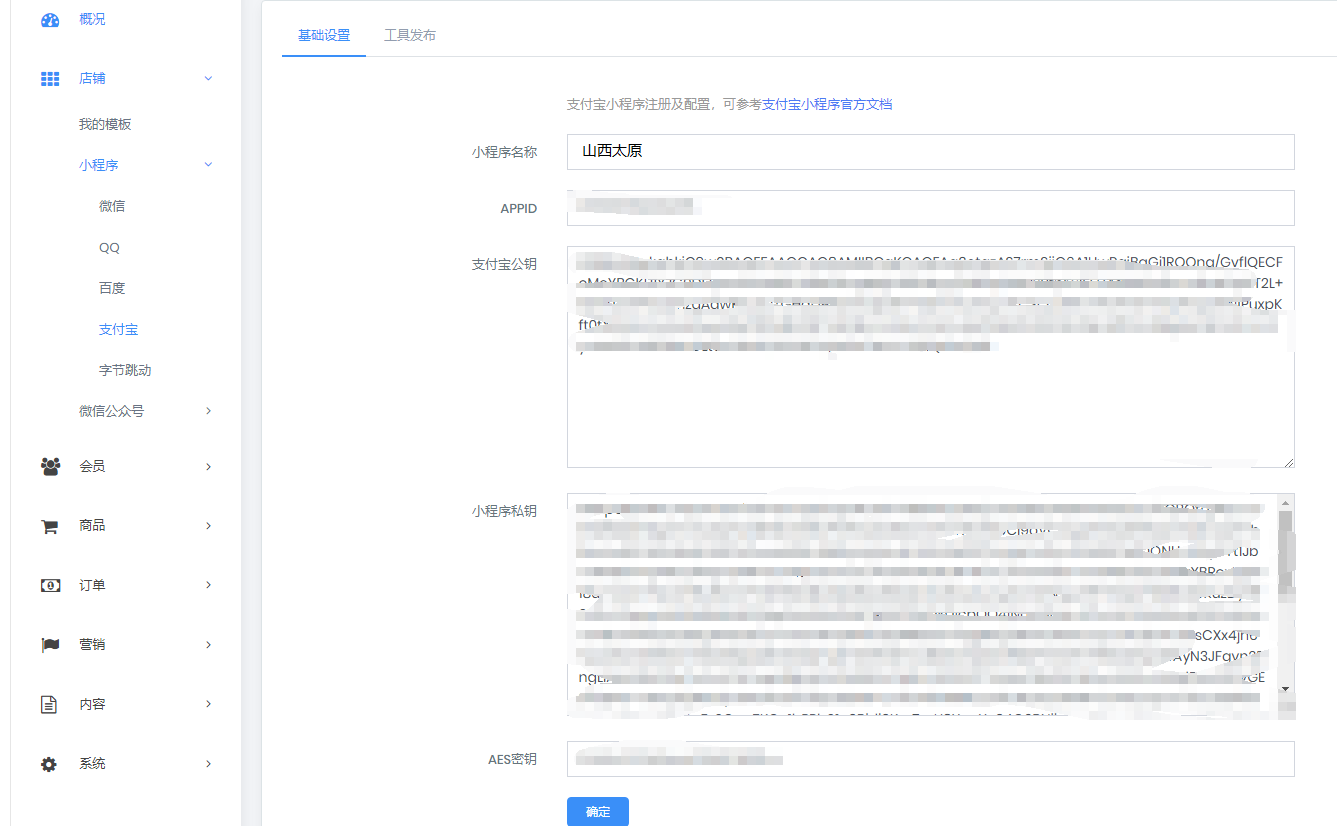Open the 支付宝小程序官方文档 link

(827, 104)
